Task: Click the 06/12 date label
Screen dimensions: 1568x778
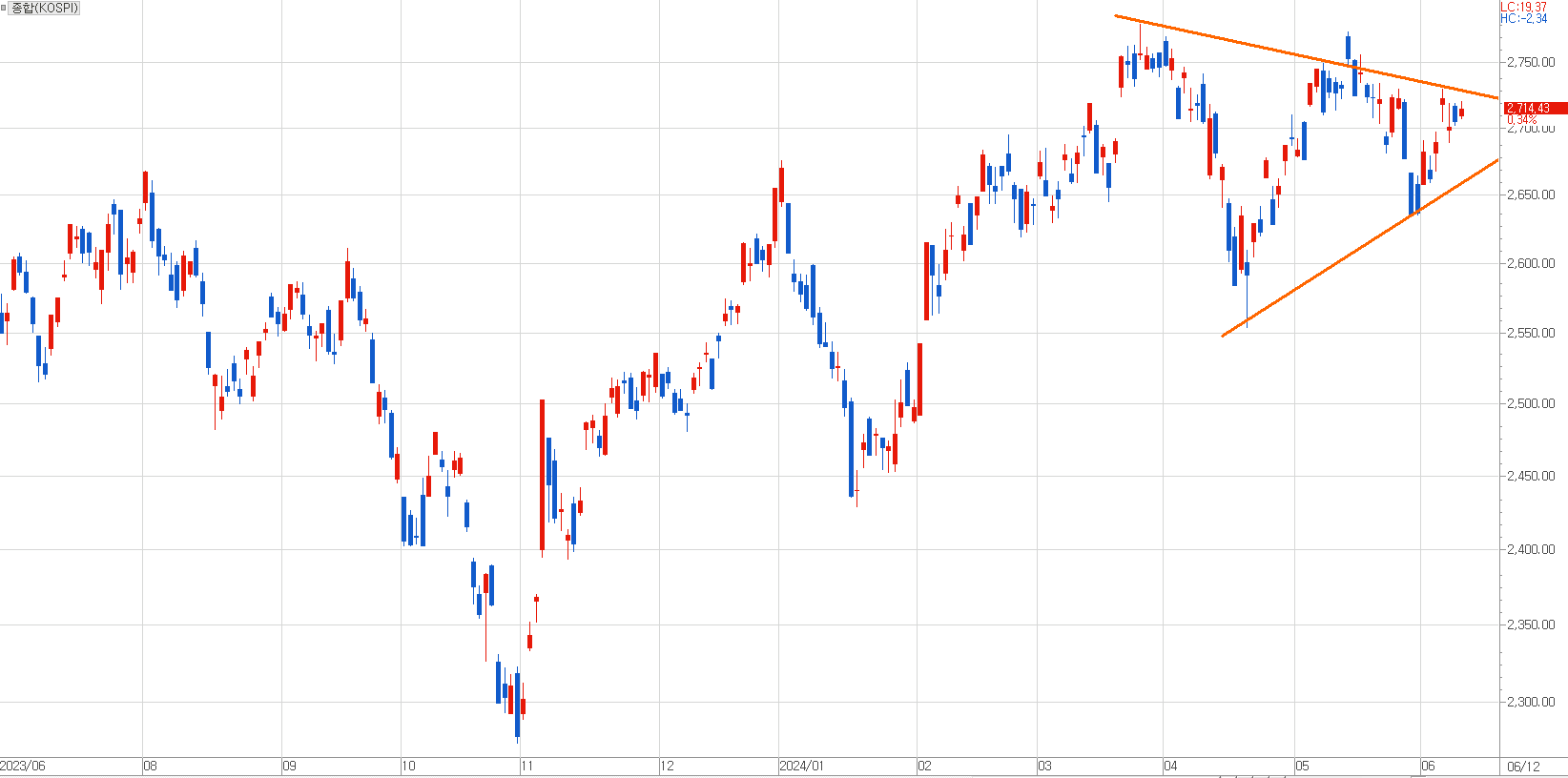Action: [1523, 767]
